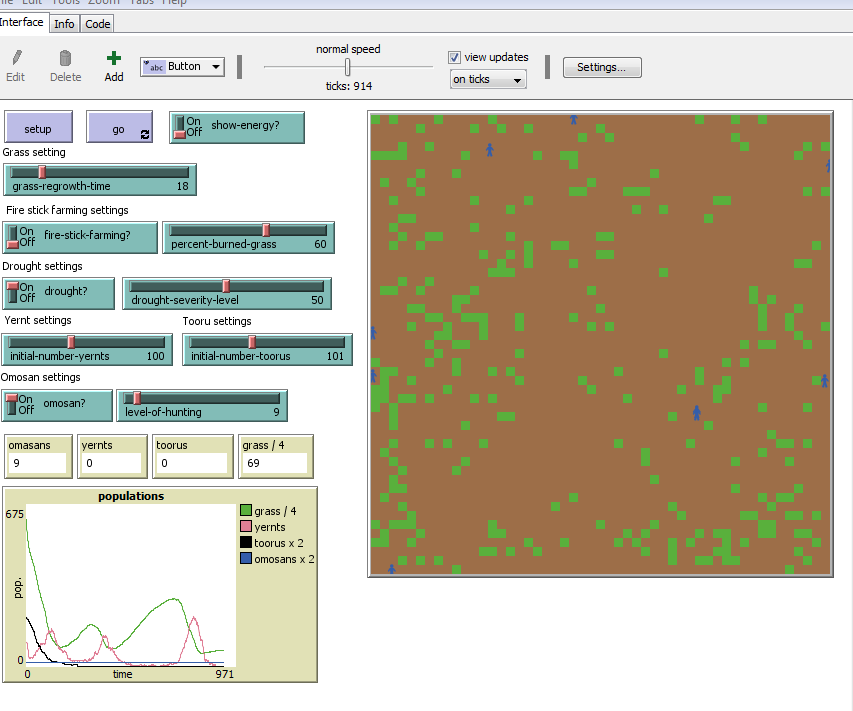853x711 pixels.
Task: Click the go button
Action: click(119, 127)
